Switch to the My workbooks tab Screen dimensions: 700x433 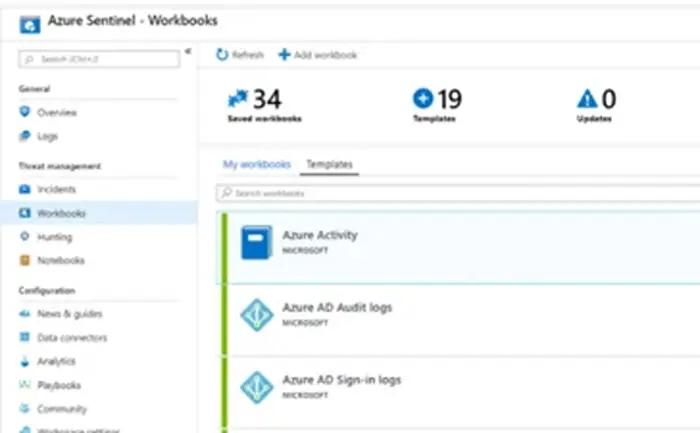tap(257, 164)
